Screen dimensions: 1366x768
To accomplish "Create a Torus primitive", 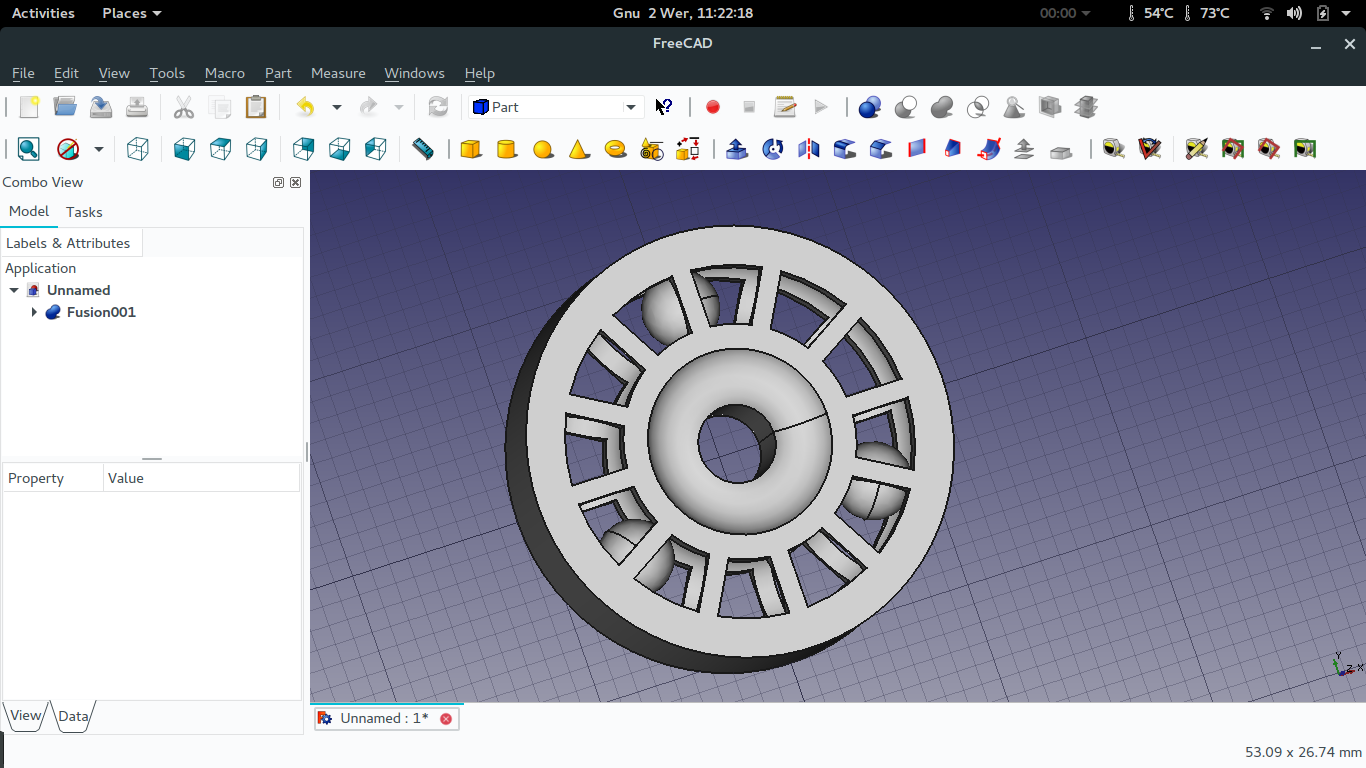I will tap(615, 148).
